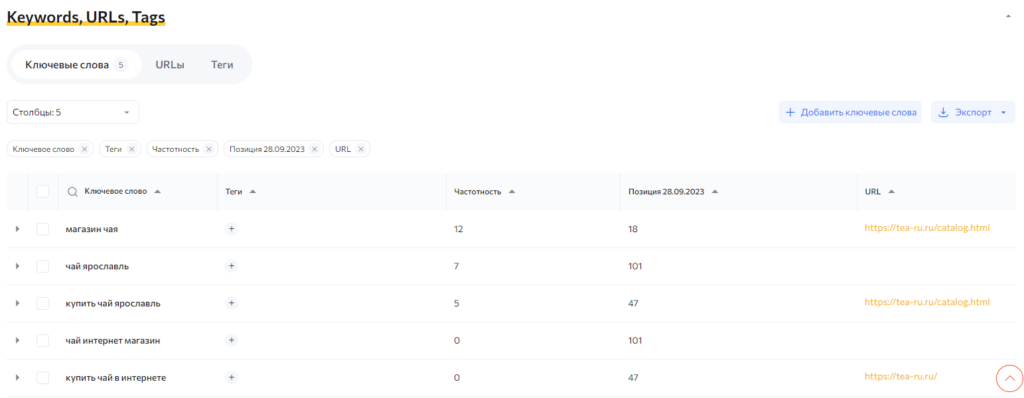
Task: Click the download icon in Экспорт
Action: pos(943,112)
